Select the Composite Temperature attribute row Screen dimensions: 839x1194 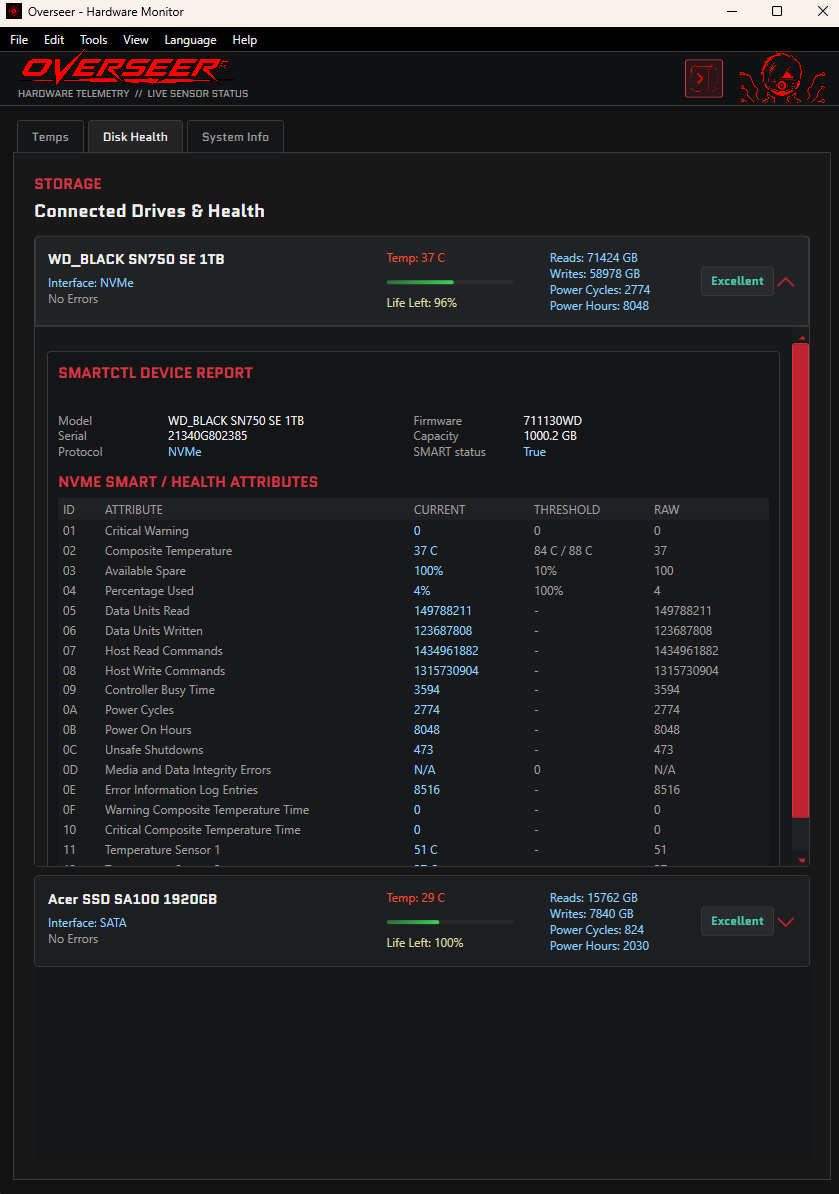click(413, 551)
